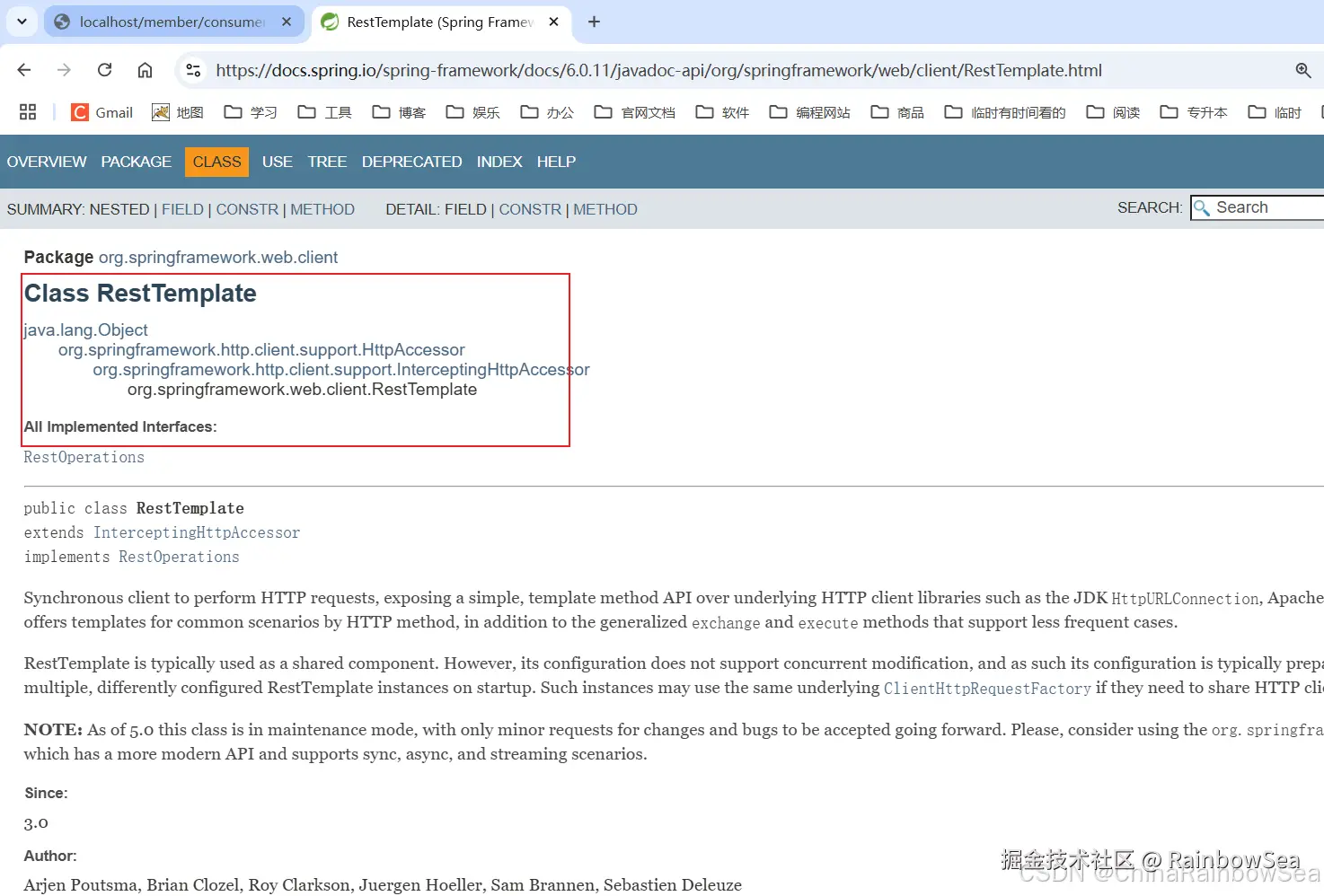Open the 编程网站 bookmark folder
The width and height of the screenshot is (1324, 896).
810,112
